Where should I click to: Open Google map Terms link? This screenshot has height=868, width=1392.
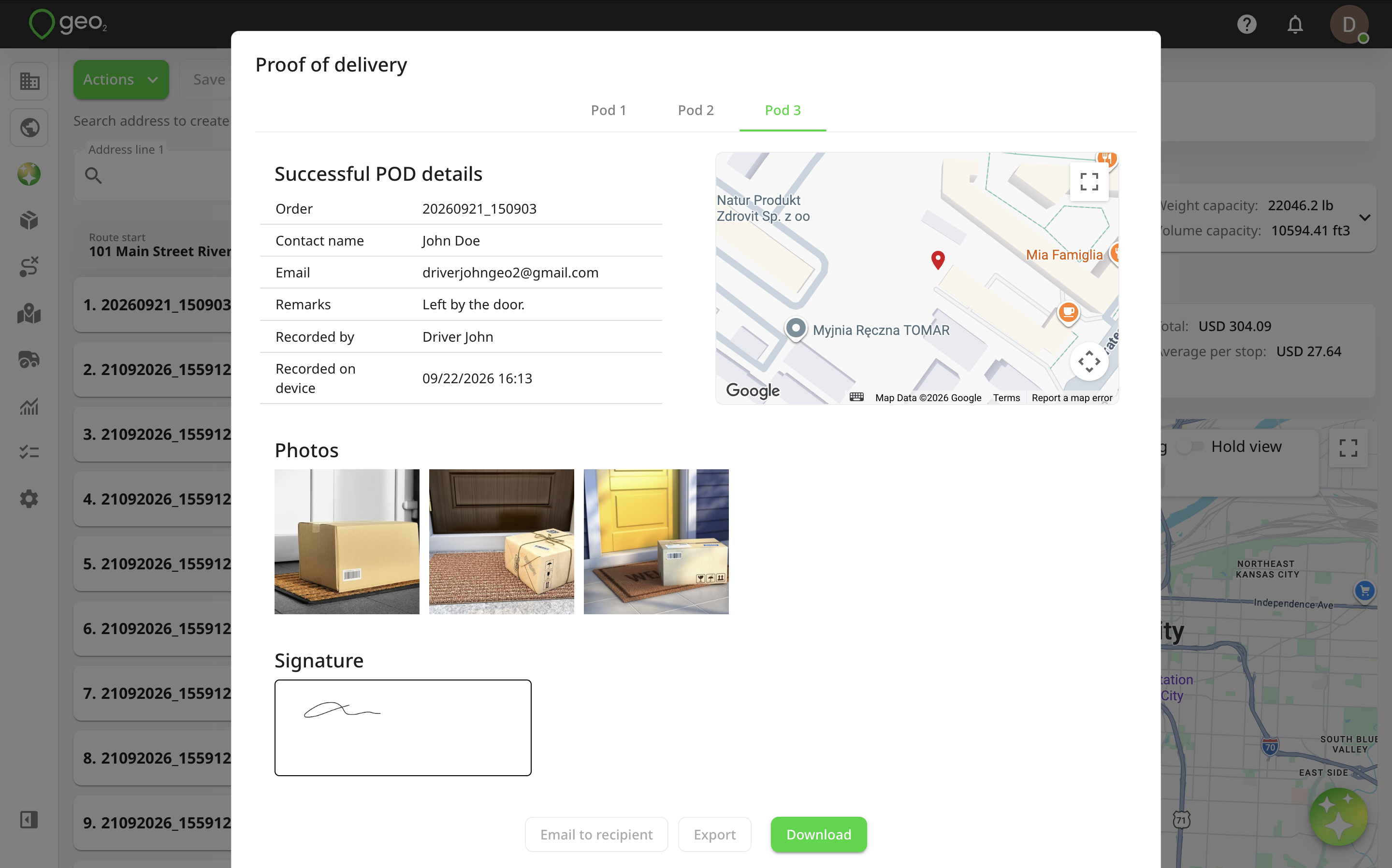[x=1006, y=398]
